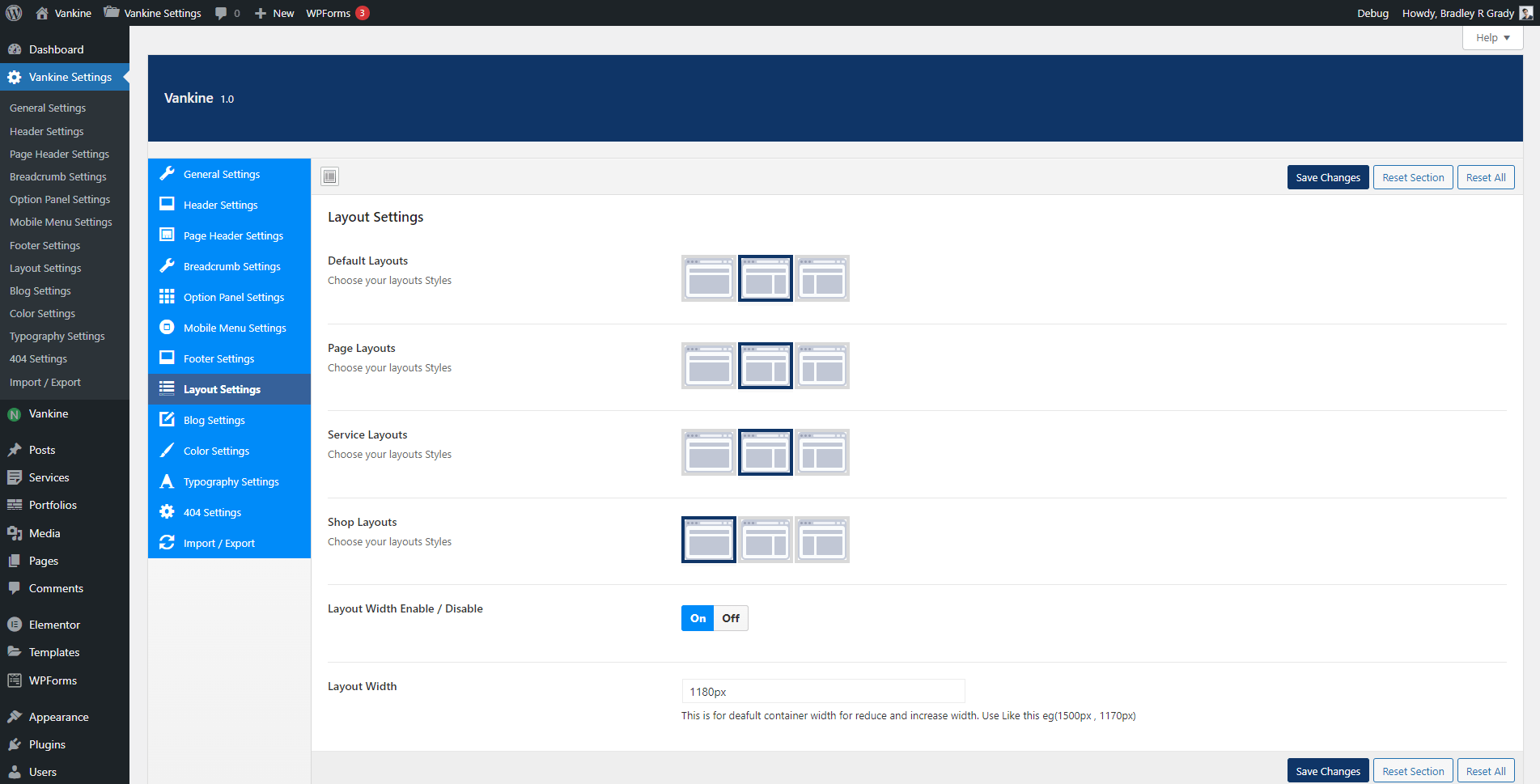Click the top Reset Section button

1413,178
